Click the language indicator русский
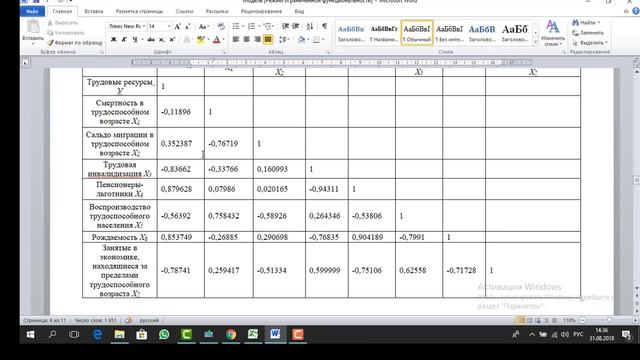This screenshot has width=640, height=360. pos(149,320)
